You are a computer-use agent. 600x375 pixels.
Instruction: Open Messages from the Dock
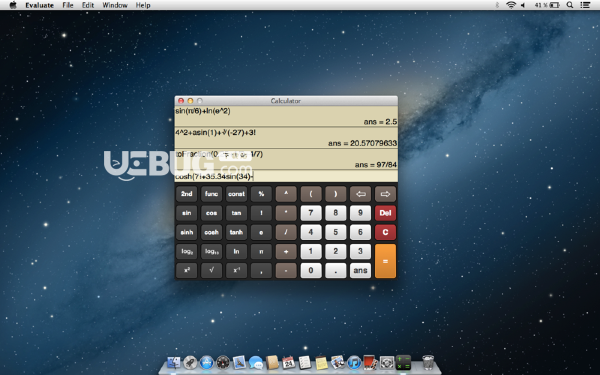coord(256,362)
